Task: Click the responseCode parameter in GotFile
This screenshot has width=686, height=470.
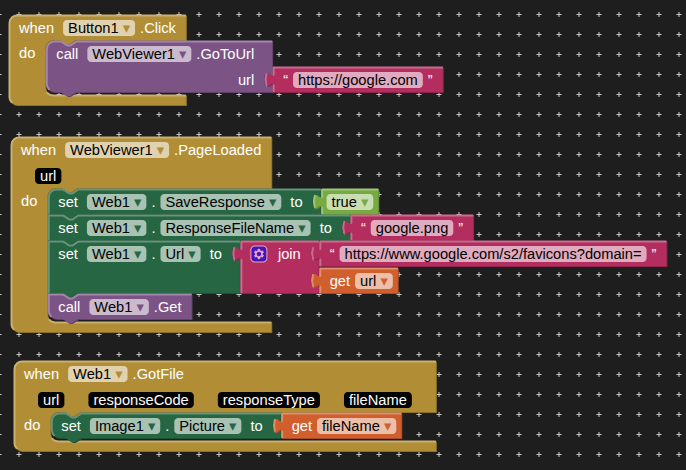Action: (x=140, y=400)
